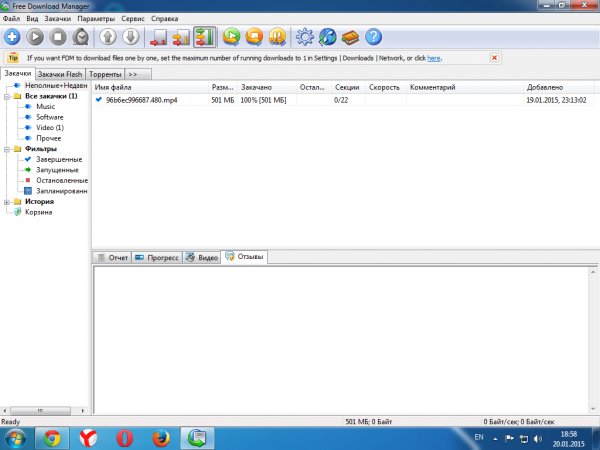The image size is (600, 450).
Task: Sort by Добавлено column header
Action: (559, 87)
